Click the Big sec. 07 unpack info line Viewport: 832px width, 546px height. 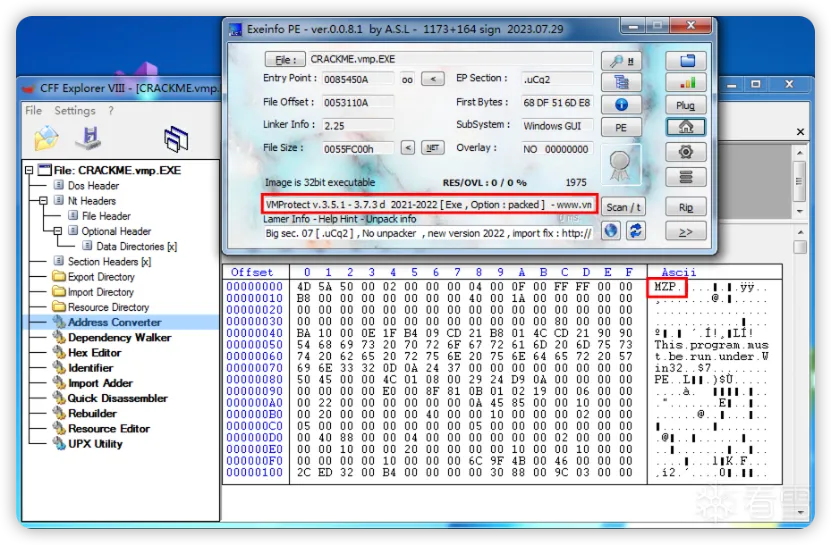click(x=428, y=233)
